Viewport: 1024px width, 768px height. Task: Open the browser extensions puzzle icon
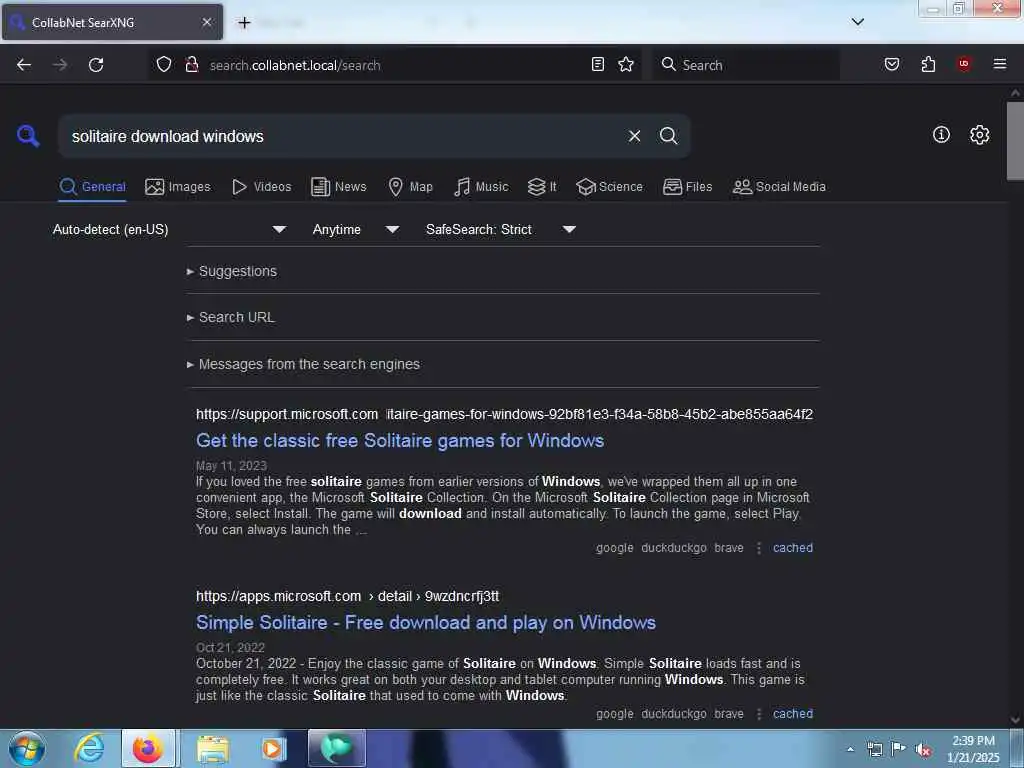point(928,64)
